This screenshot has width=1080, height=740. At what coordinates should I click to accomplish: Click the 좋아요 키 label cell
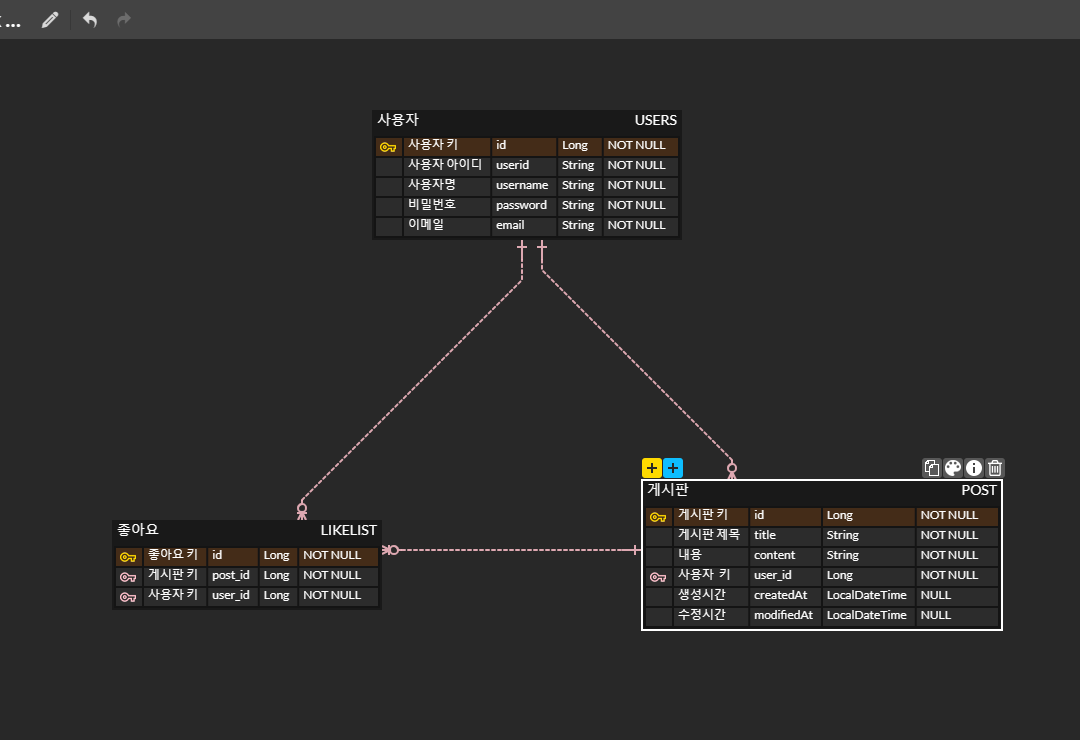[x=175, y=555]
